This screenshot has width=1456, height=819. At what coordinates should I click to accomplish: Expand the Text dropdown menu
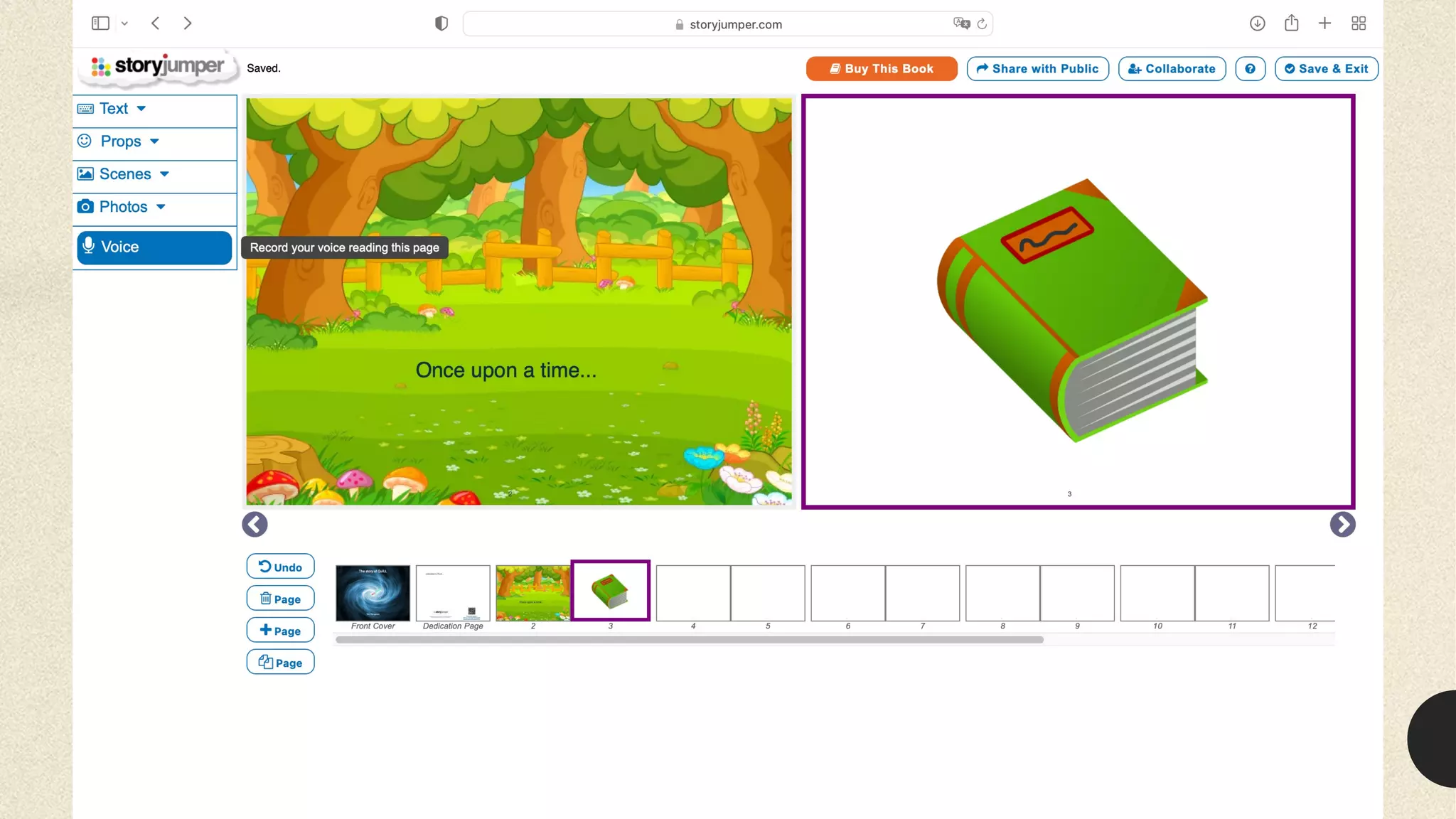coord(114,109)
